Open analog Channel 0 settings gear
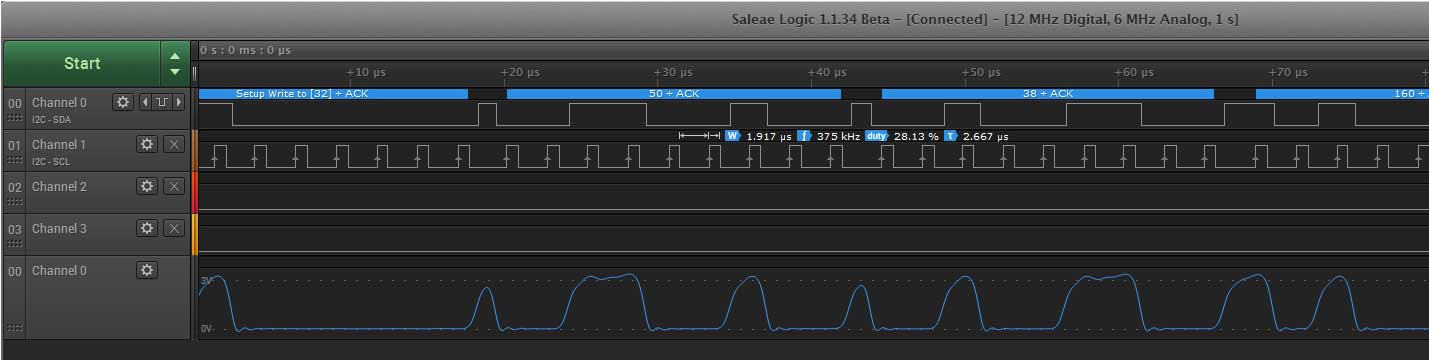 click(x=147, y=270)
